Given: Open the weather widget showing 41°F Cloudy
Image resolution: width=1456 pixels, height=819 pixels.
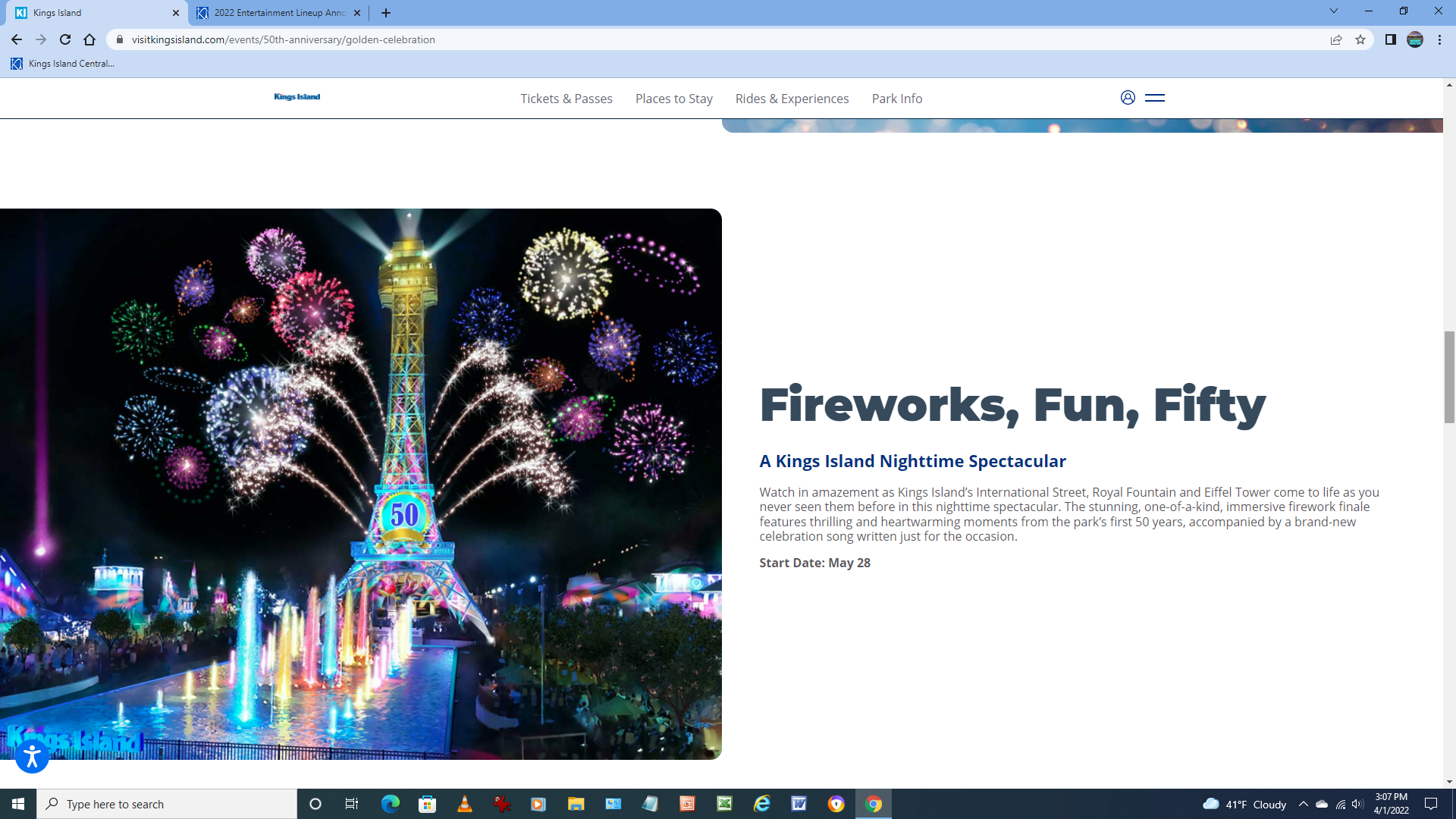Looking at the screenshot, I should click(x=1244, y=804).
